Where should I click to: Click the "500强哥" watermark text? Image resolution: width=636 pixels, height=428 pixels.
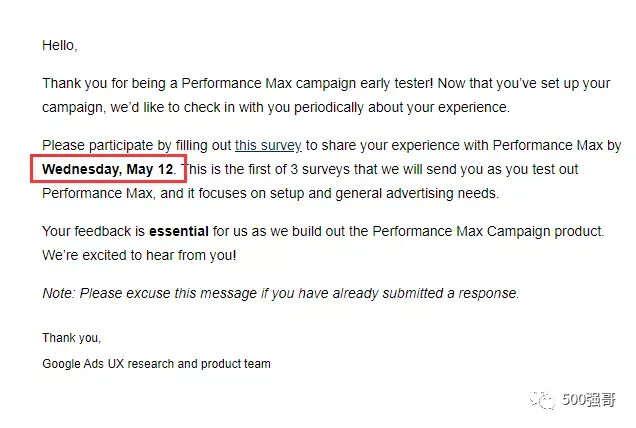point(588,400)
